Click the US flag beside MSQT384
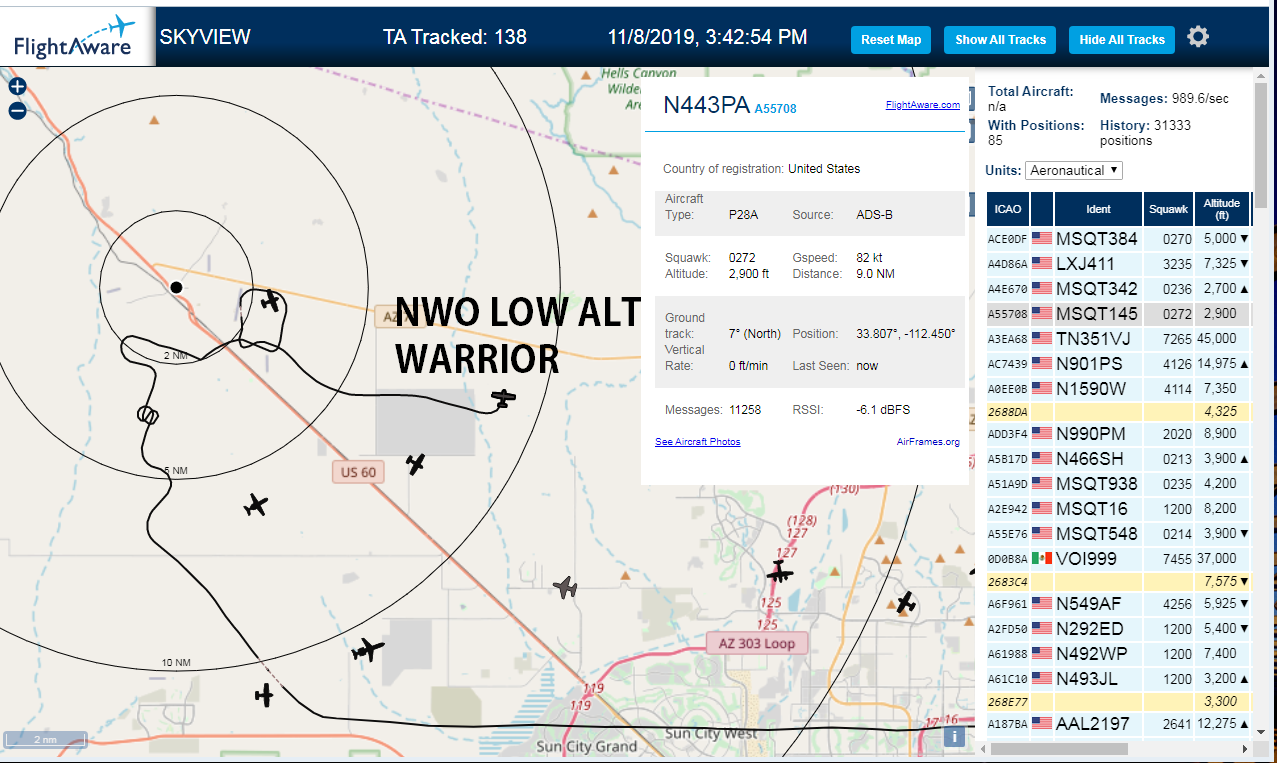This screenshot has height=763, width=1277. click(x=1042, y=238)
